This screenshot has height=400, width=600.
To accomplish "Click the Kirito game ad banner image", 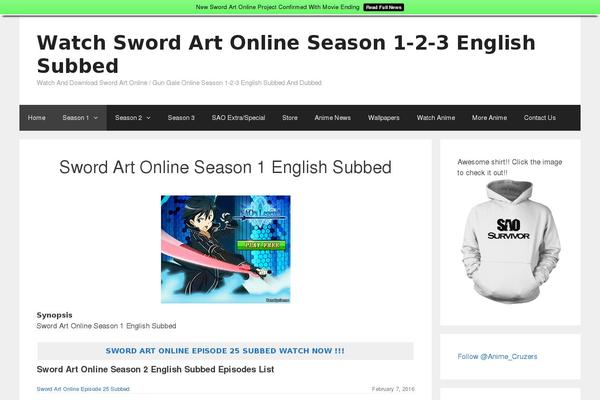I will (x=225, y=249).
